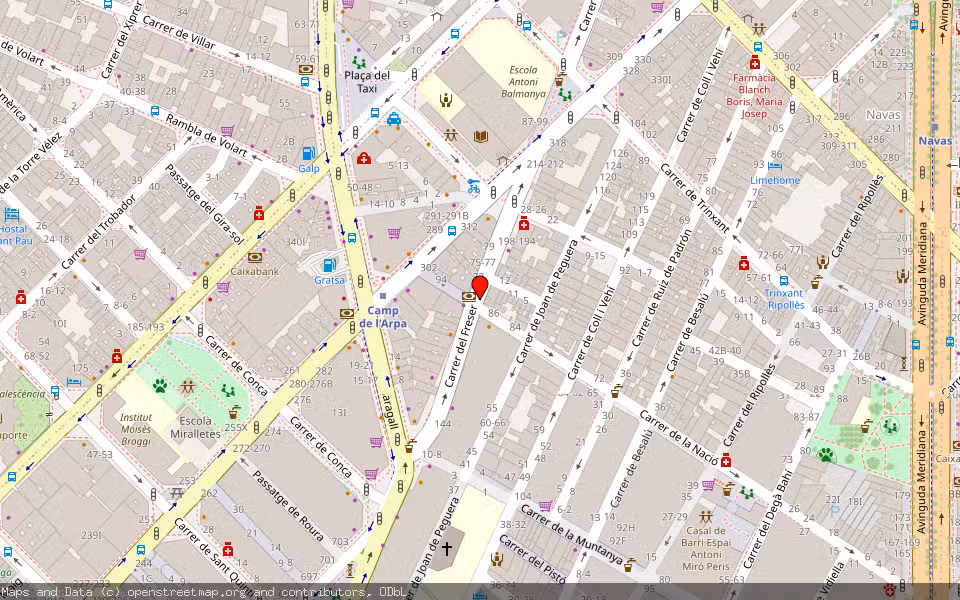This screenshot has width=960, height=600.
Task: Click the faded parking P icon near Escola Antoni Balmanya
Action: [561, 36]
